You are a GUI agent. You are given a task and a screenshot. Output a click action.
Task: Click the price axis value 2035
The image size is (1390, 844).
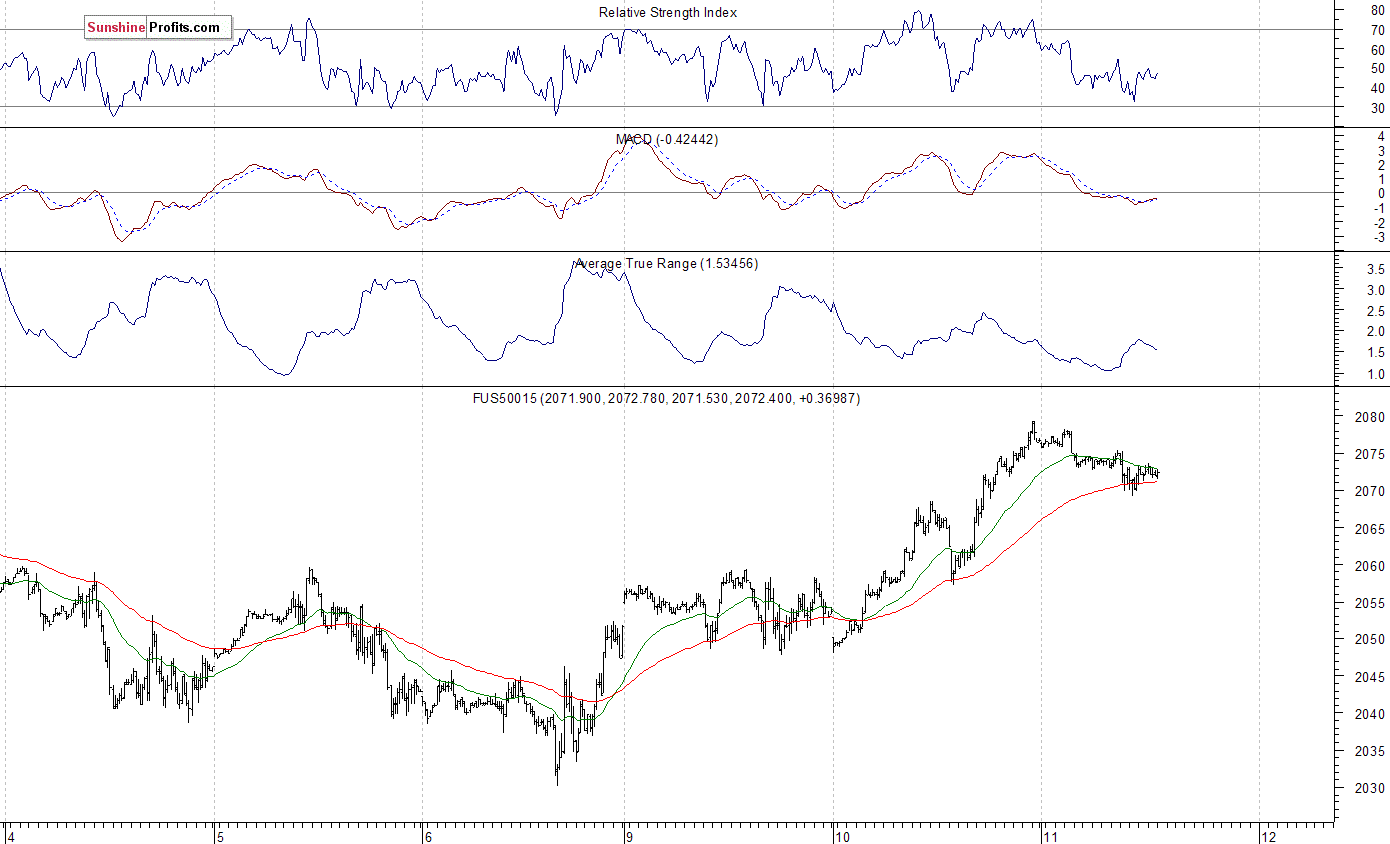pos(1371,751)
